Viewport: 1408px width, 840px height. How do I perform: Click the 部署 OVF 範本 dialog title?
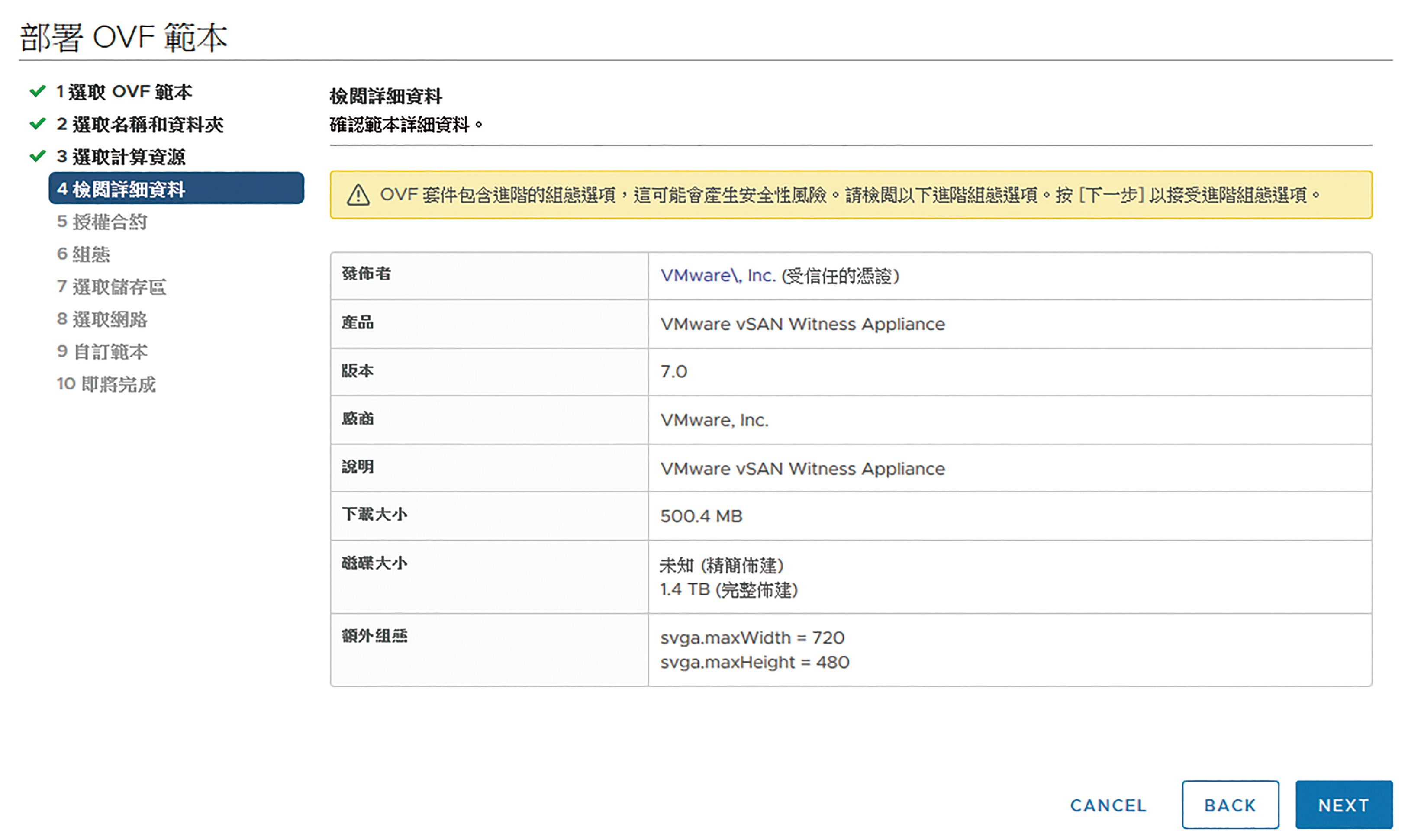[123, 37]
